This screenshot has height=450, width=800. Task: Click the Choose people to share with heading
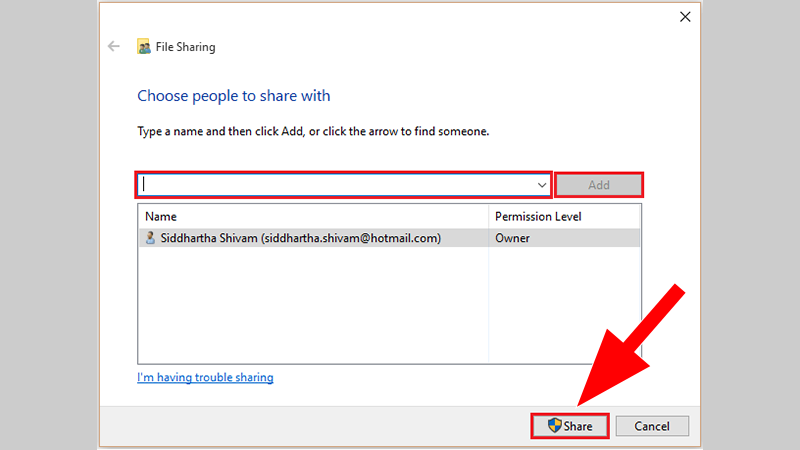pyautogui.click(x=234, y=95)
